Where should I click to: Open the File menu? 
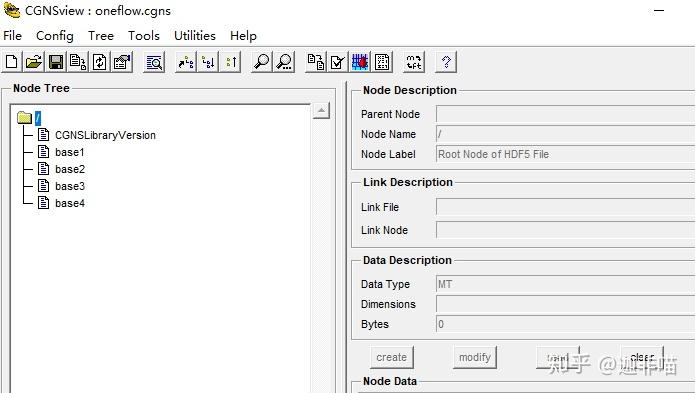coord(12,35)
